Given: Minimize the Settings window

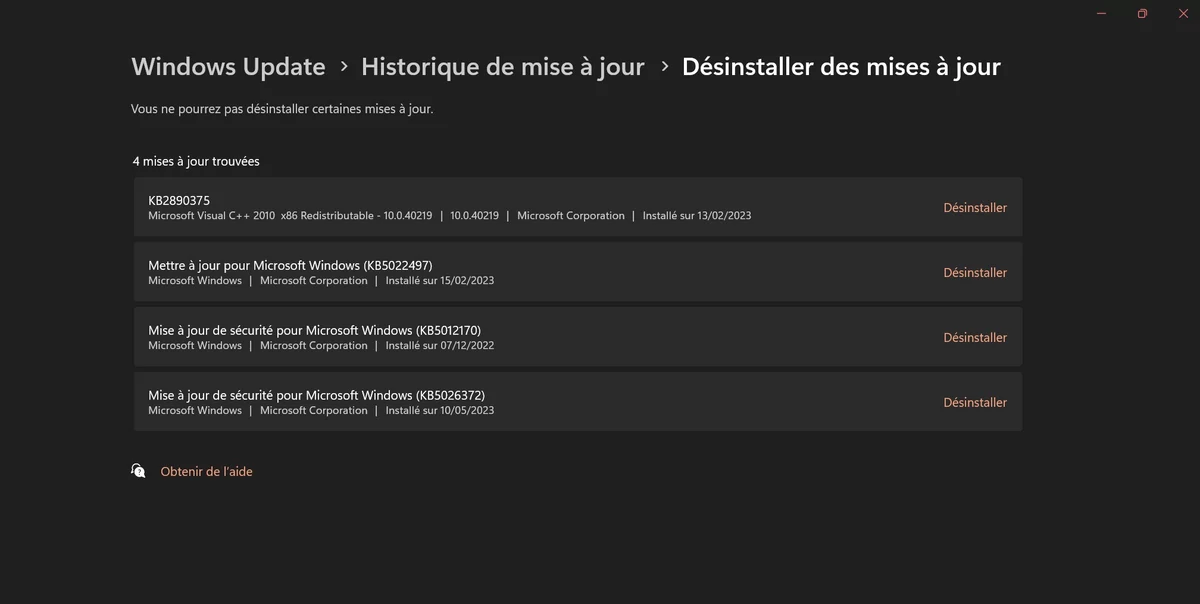Looking at the screenshot, I should pos(1101,14).
